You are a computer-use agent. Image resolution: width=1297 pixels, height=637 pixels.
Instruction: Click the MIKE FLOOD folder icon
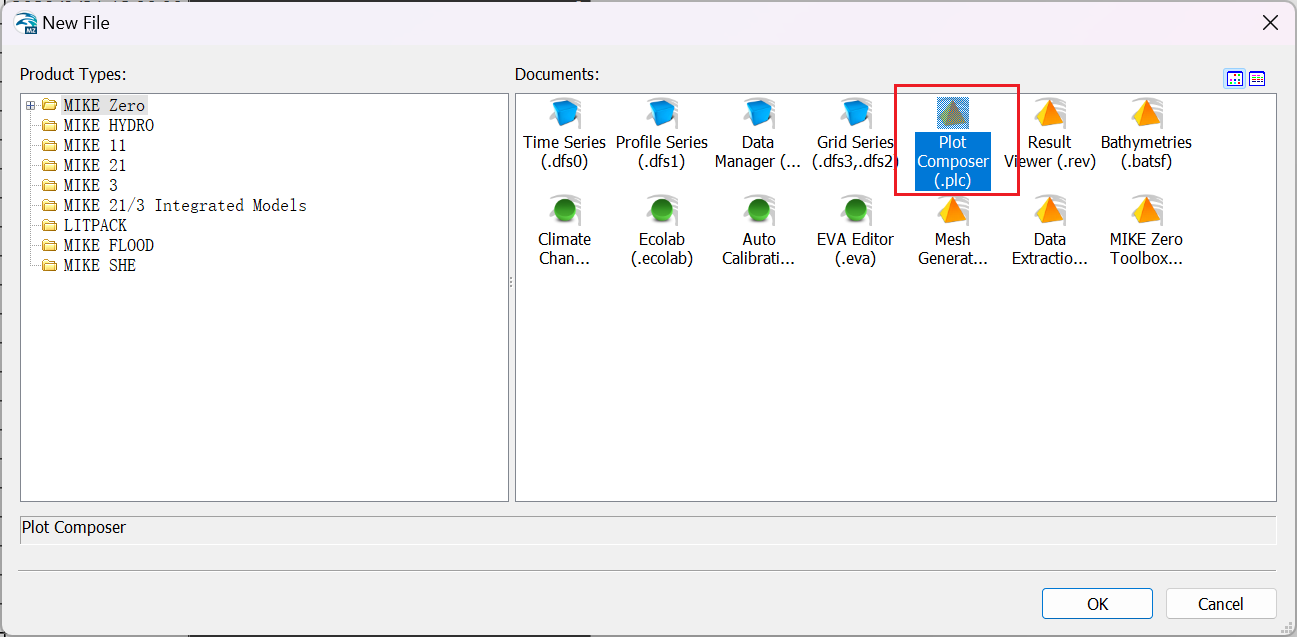(x=49, y=245)
